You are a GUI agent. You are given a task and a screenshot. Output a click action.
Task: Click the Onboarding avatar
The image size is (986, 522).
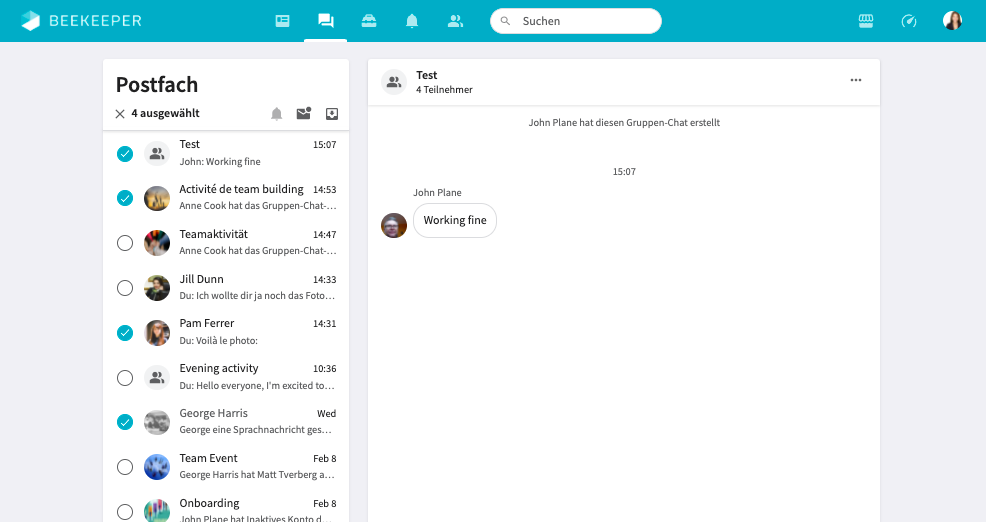[157, 511]
